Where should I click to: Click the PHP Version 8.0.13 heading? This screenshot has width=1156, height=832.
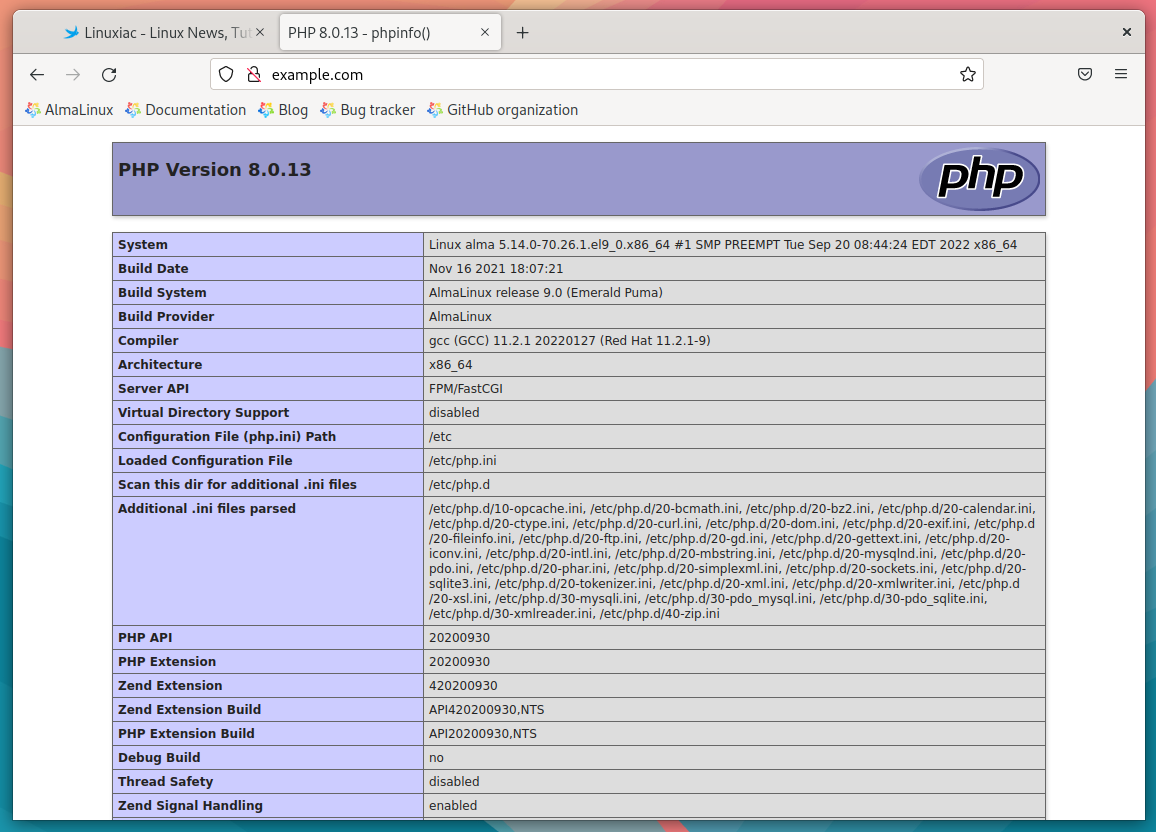[215, 169]
